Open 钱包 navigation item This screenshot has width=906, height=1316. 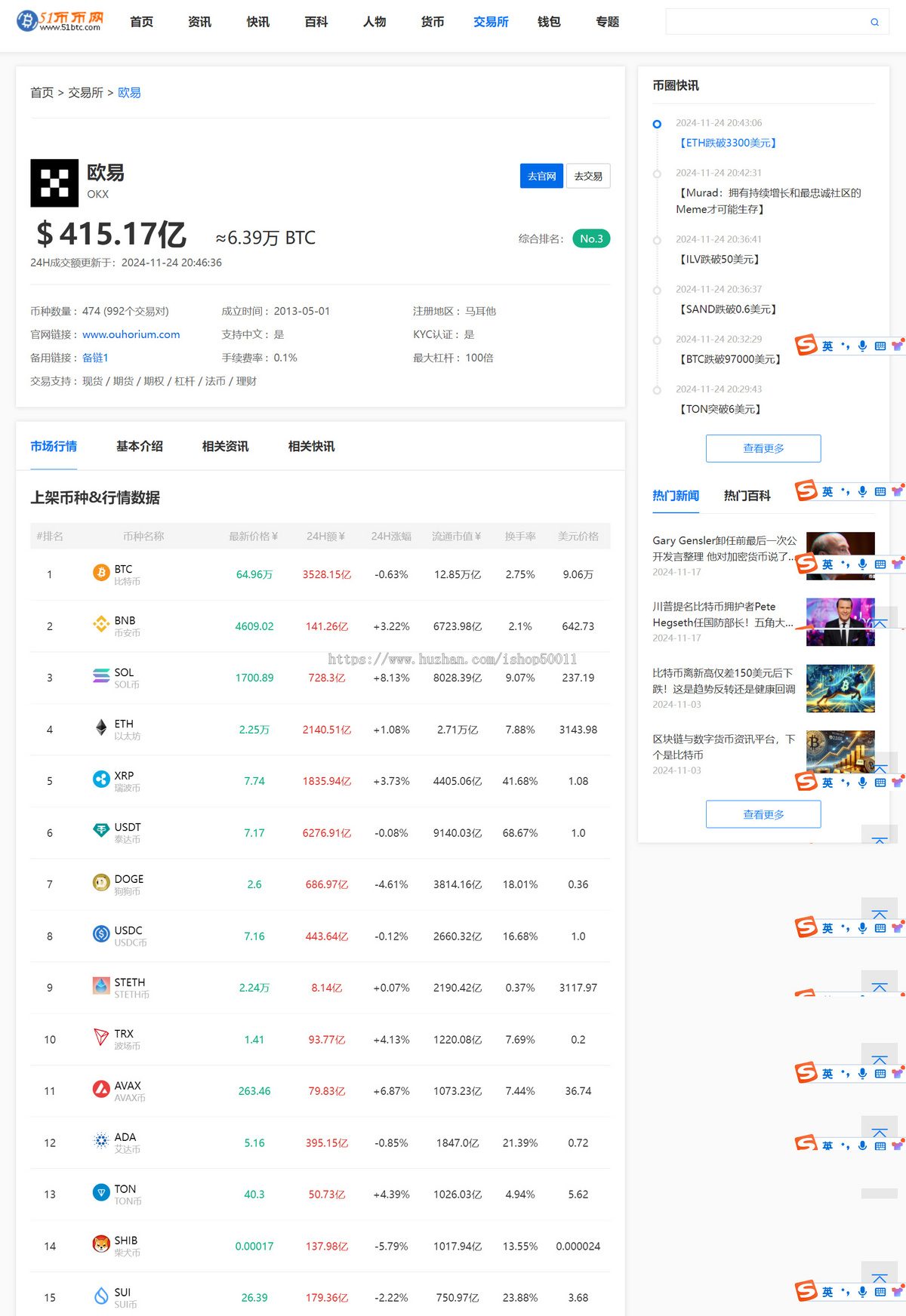point(549,22)
